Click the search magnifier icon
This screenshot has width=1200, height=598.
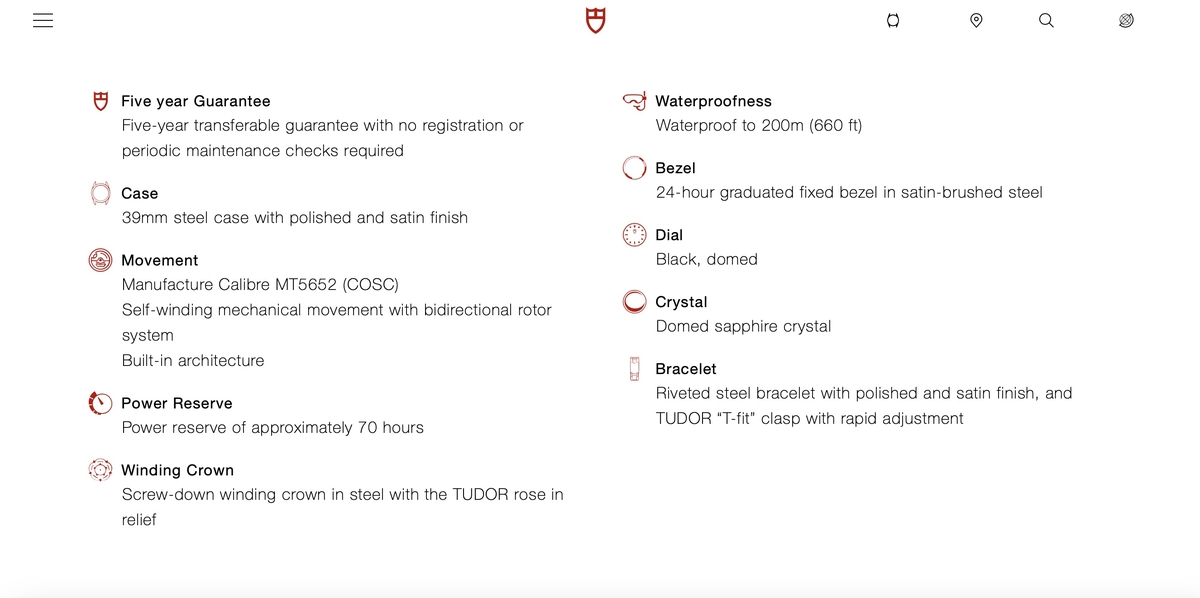pos(1046,21)
